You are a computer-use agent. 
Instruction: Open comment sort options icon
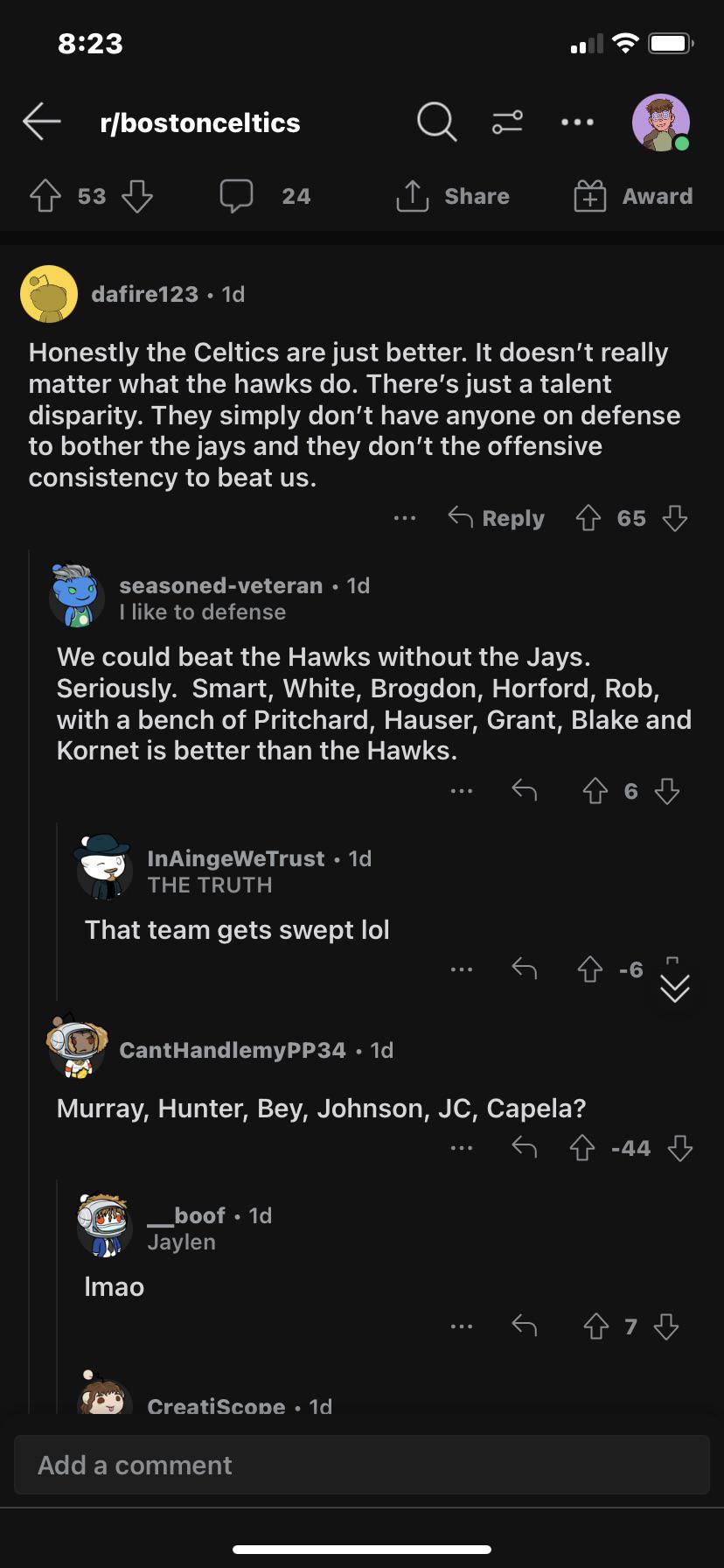pyautogui.click(x=507, y=122)
